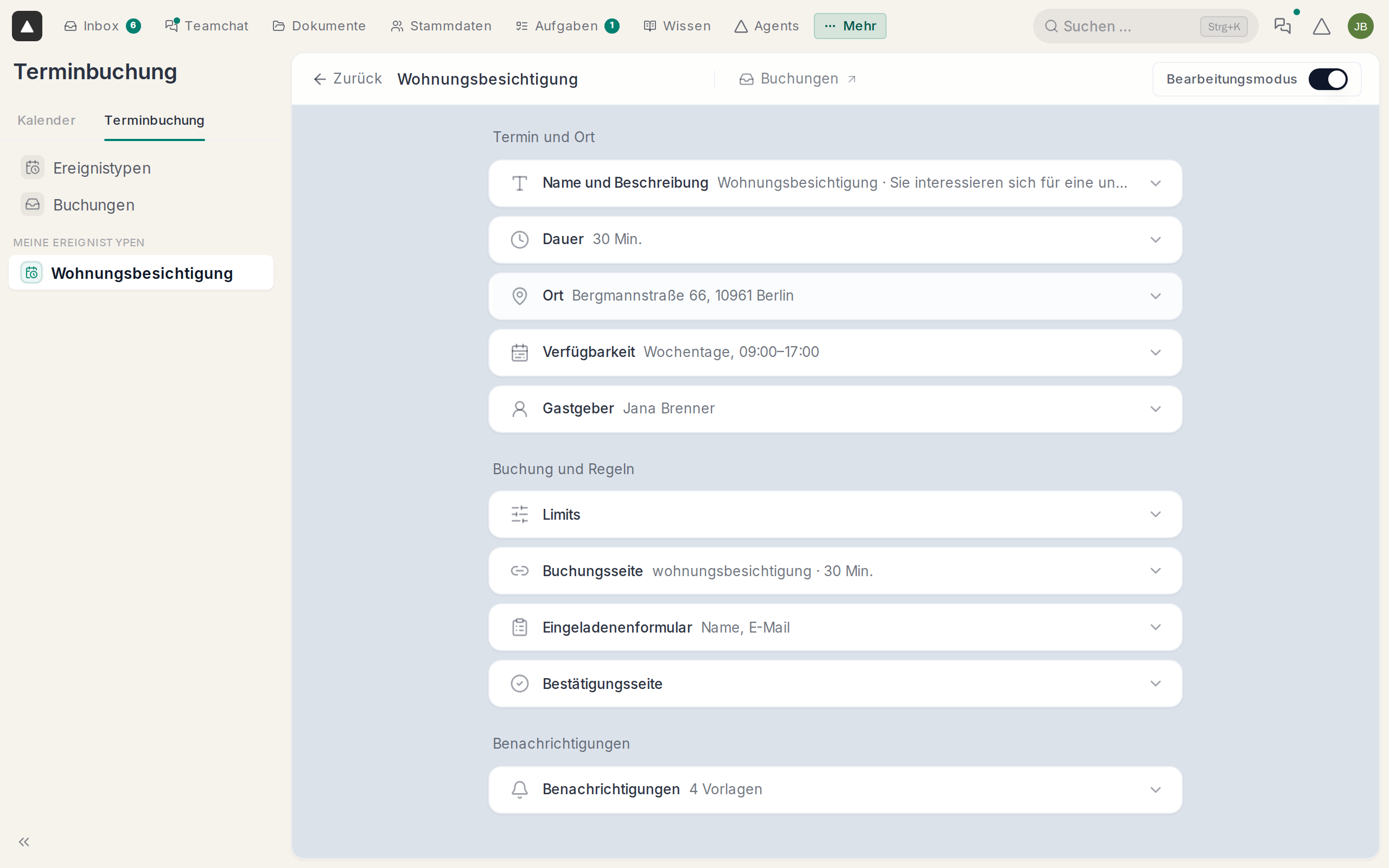
Task: Expand the Dauer row chevron
Action: [x=1155, y=239]
